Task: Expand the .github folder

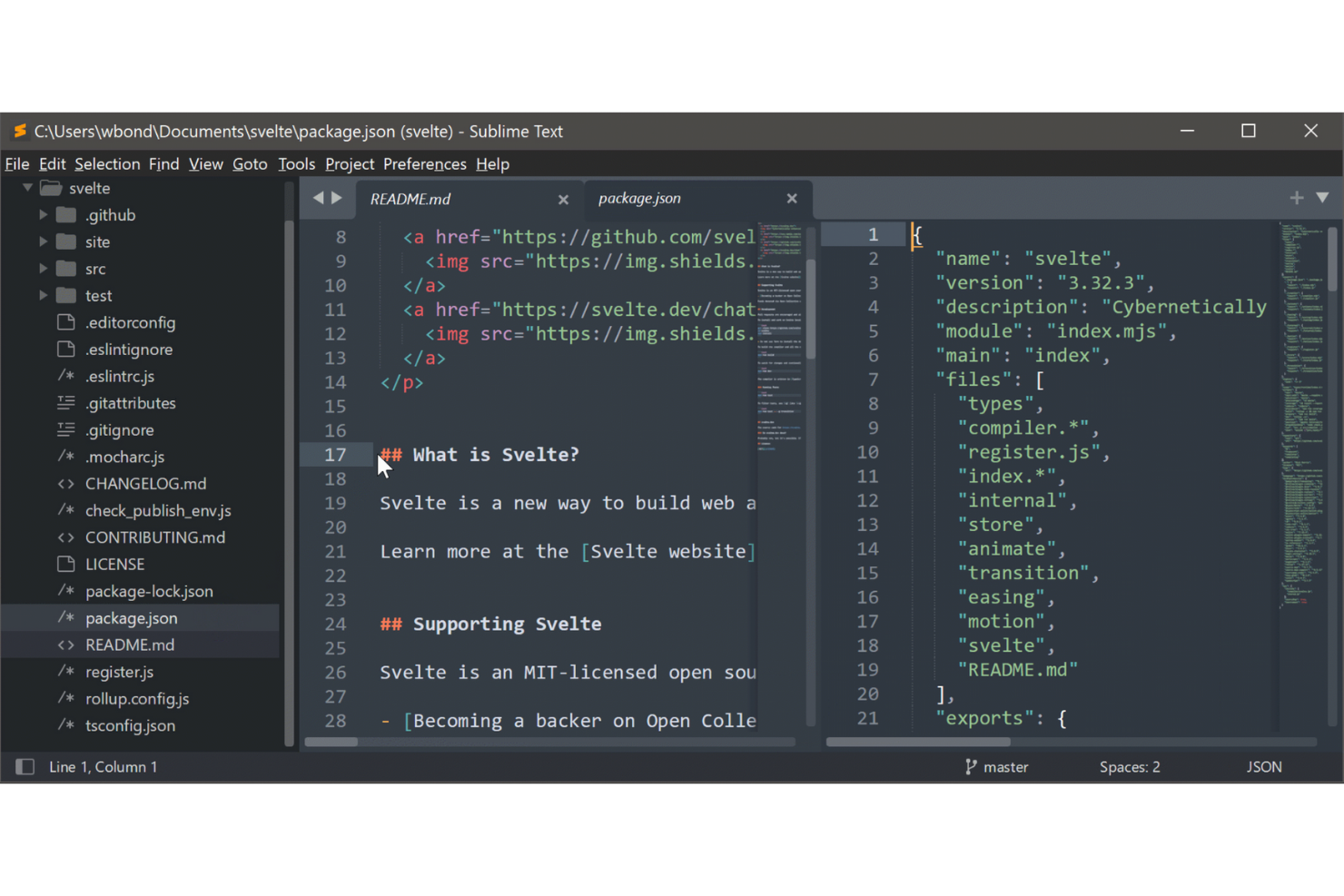Action: [42, 214]
